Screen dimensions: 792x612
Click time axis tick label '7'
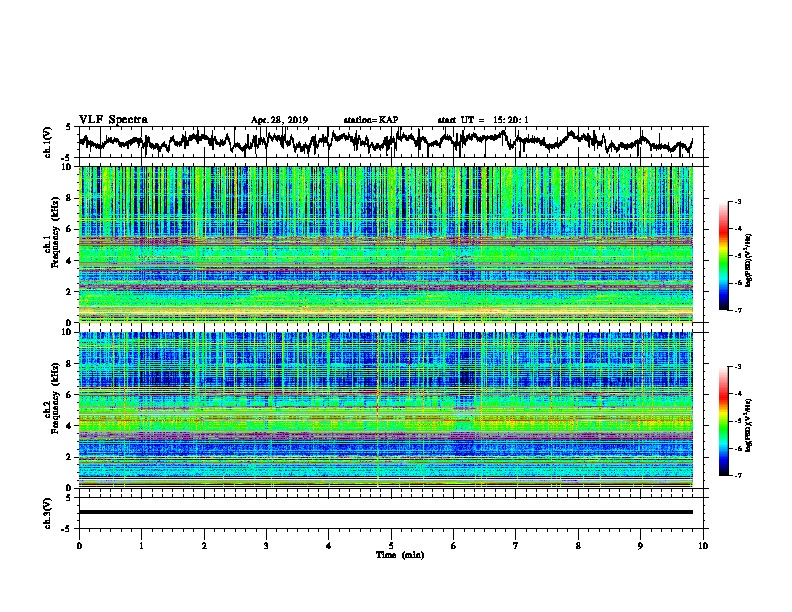[x=516, y=546]
